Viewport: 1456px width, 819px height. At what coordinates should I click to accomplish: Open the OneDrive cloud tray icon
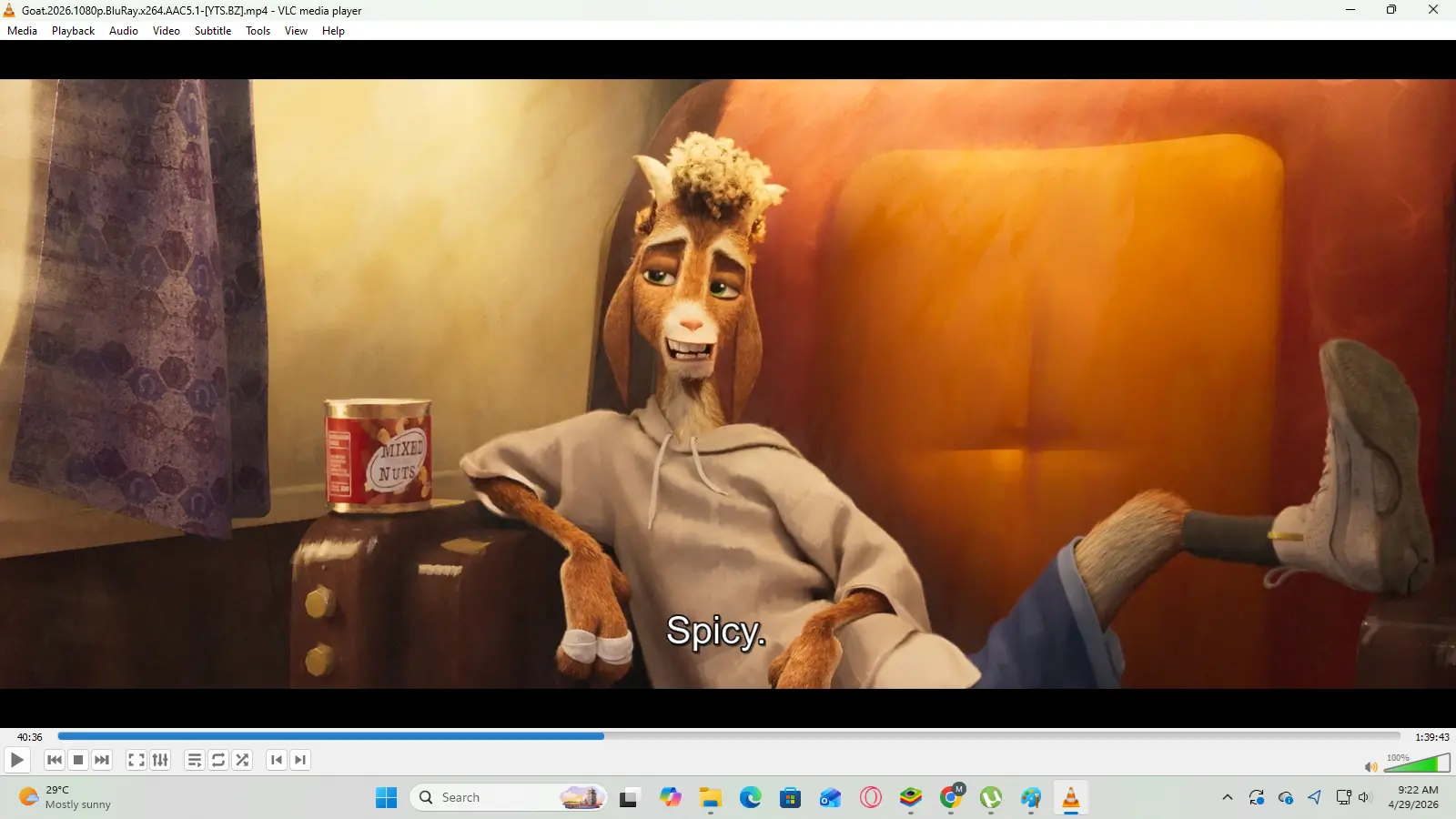(1286, 798)
